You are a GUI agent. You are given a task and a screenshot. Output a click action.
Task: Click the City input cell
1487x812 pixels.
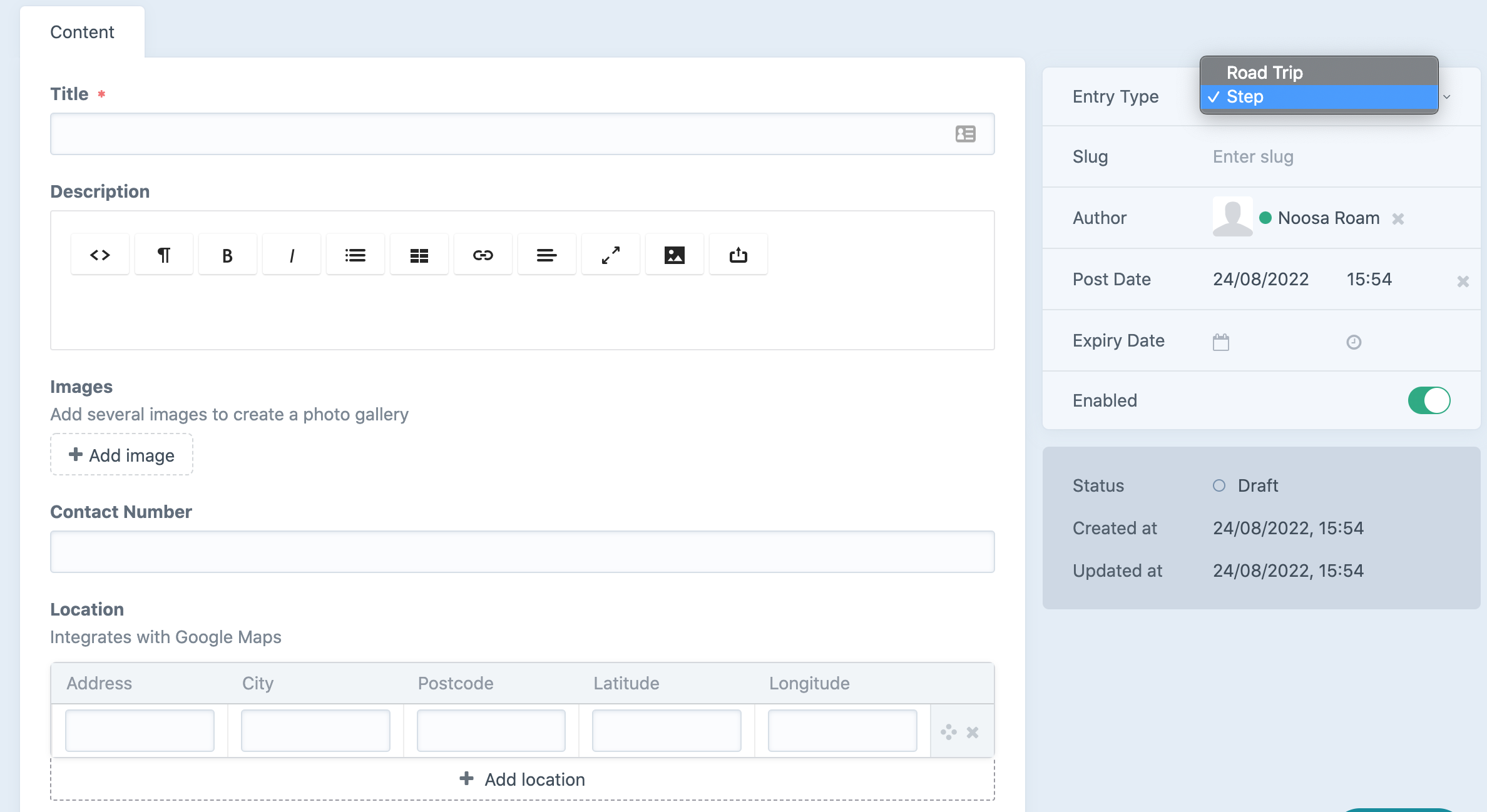315,731
